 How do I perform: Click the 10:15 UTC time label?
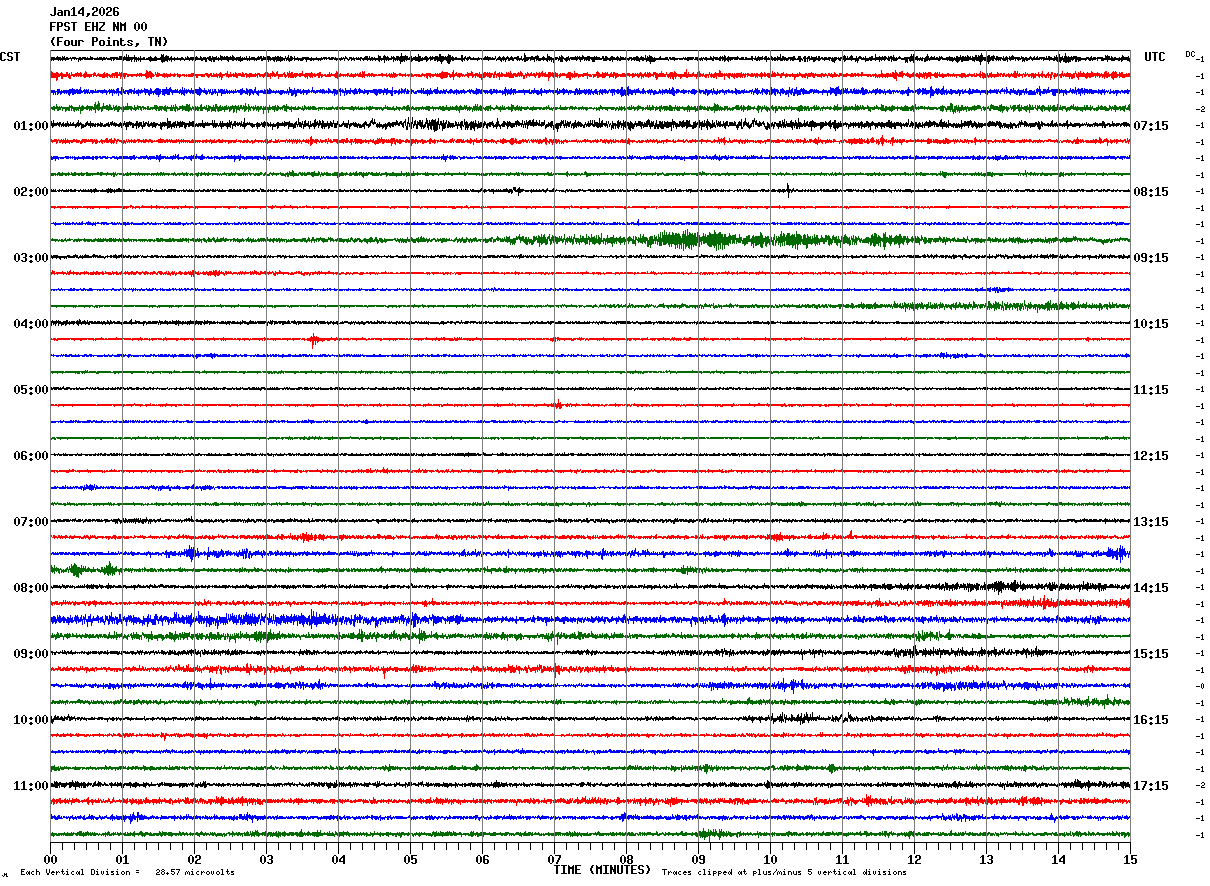[1152, 324]
